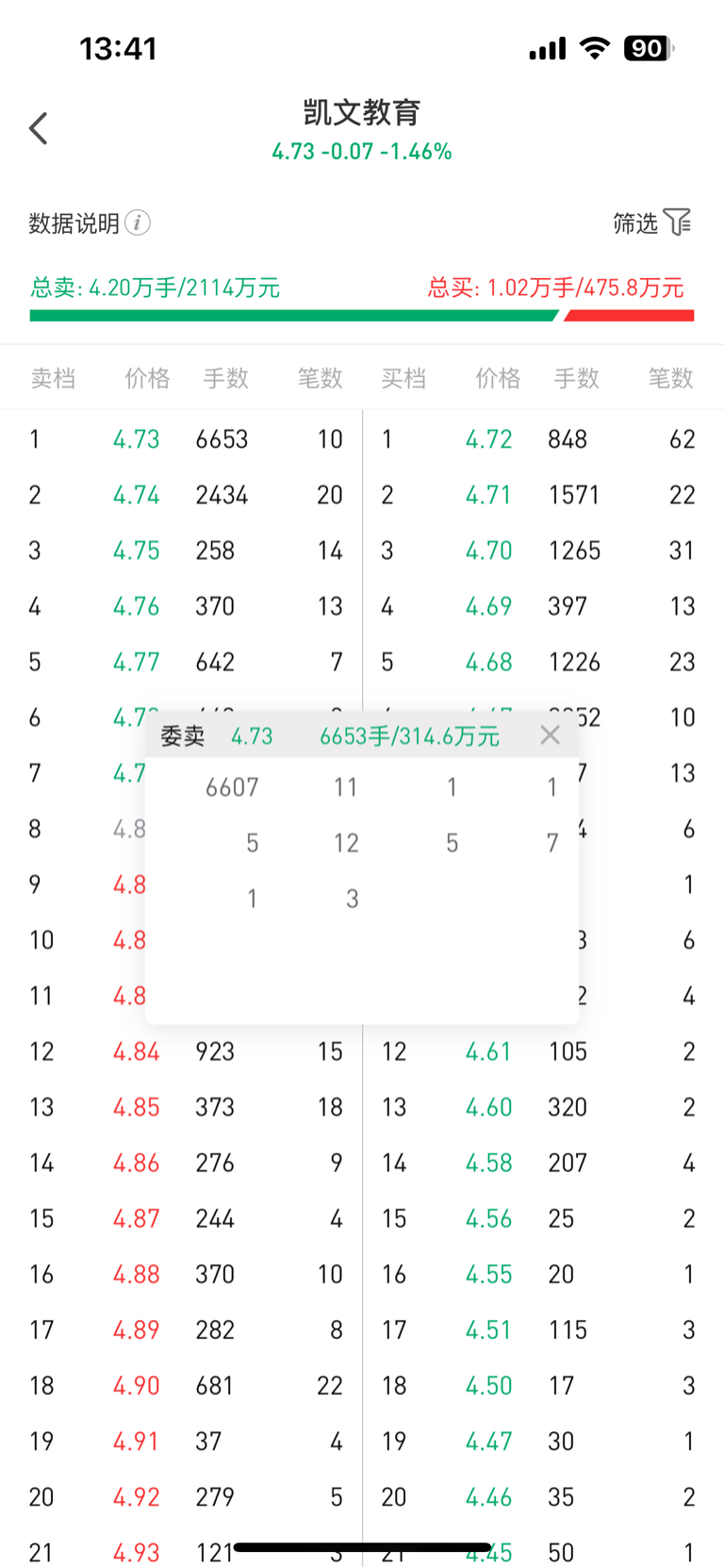Select buy price 4.46 row
The image size is (724, 1568).
543,1497
